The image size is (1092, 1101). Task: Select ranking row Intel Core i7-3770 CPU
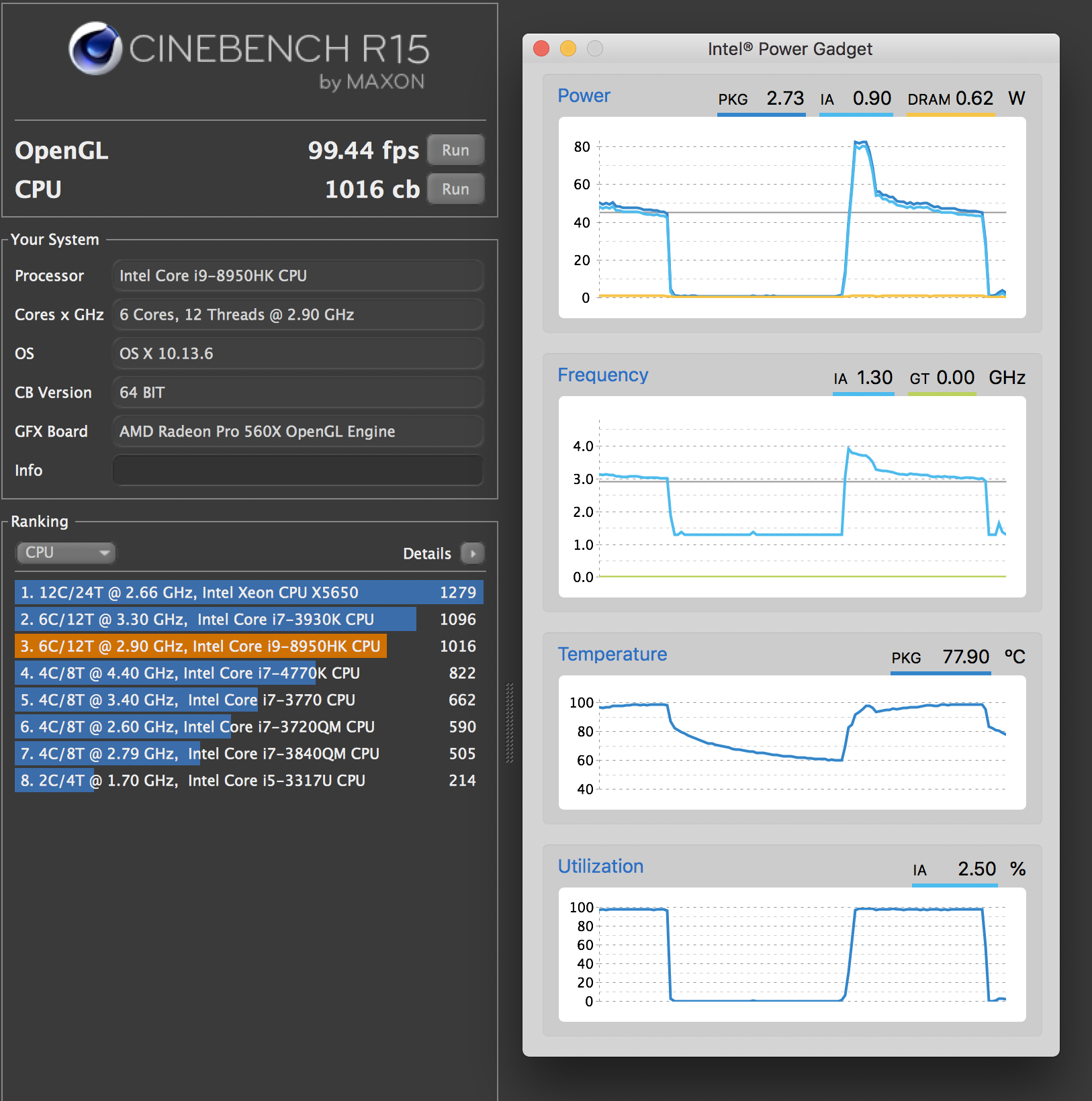[x=248, y=700]
